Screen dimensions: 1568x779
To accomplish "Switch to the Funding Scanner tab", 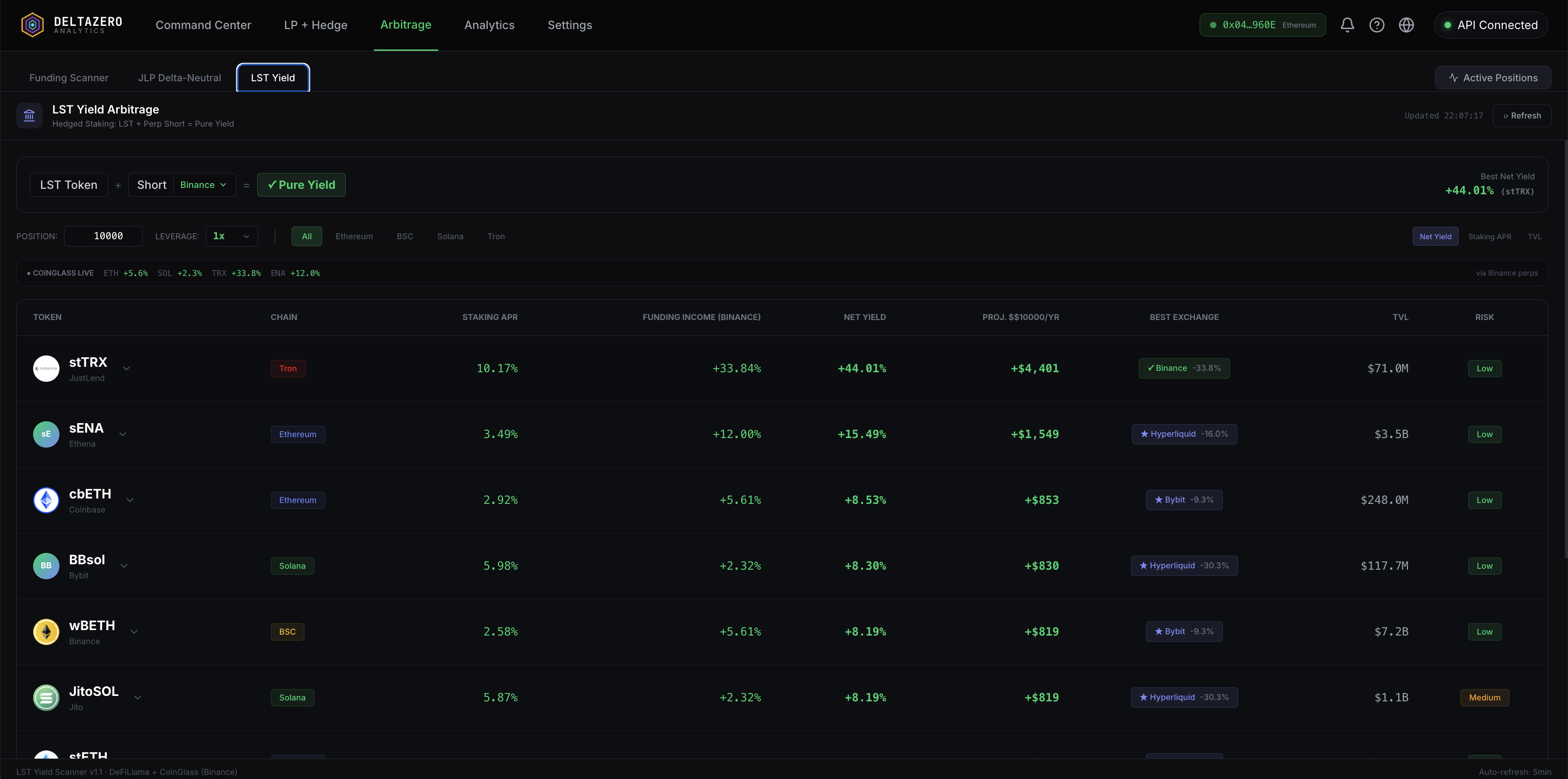I will pos(69,78).
